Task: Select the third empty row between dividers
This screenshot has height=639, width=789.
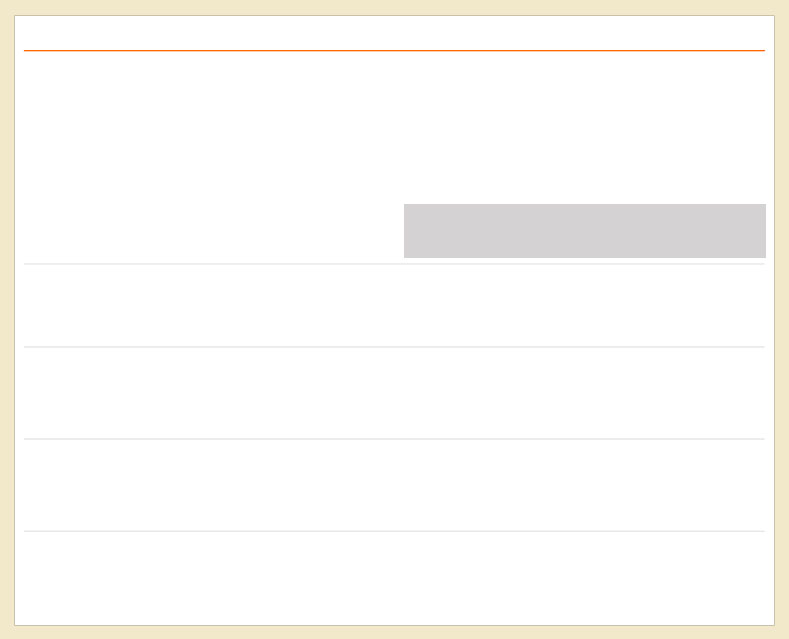Action: point(394,485)
